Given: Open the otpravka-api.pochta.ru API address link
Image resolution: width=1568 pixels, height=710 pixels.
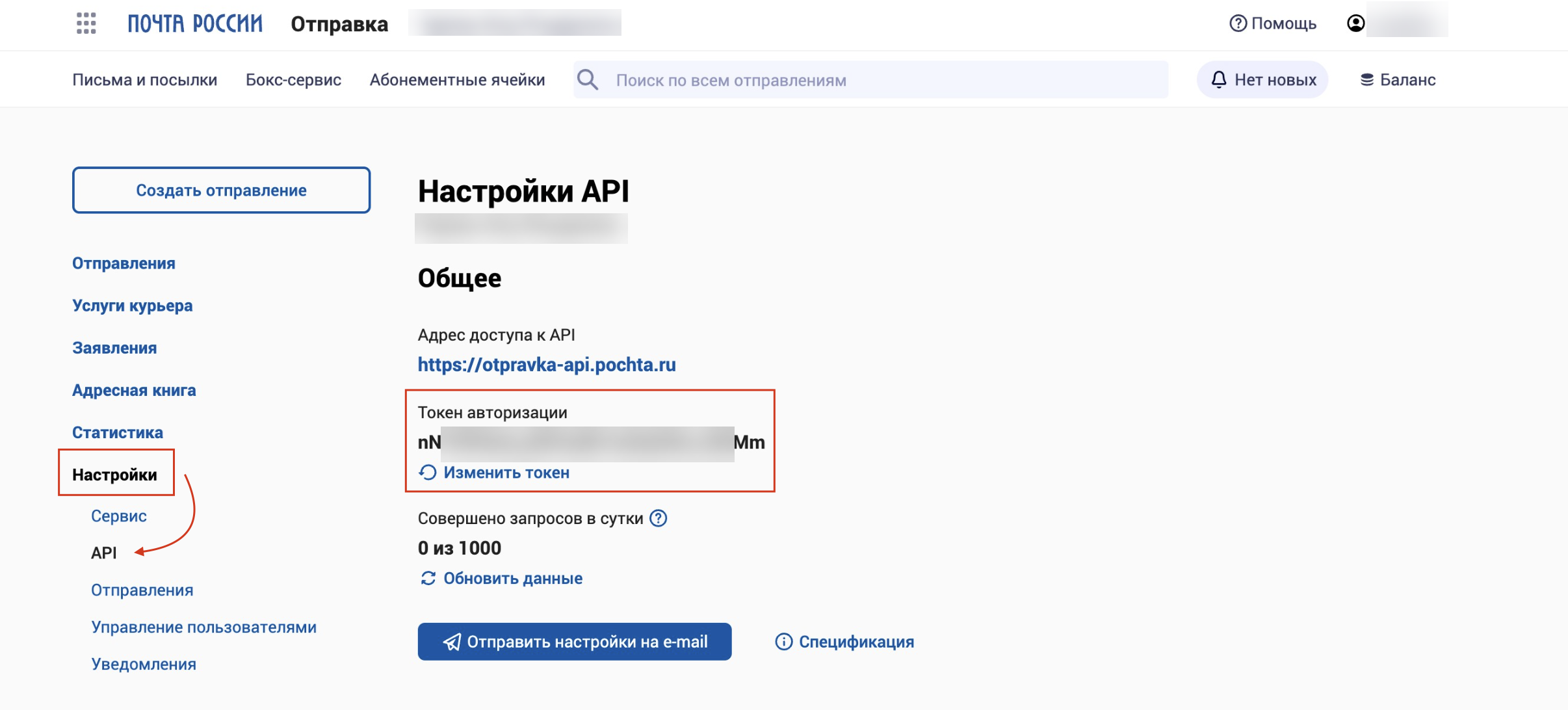Looking at the screenshot, I should [547, 365].
